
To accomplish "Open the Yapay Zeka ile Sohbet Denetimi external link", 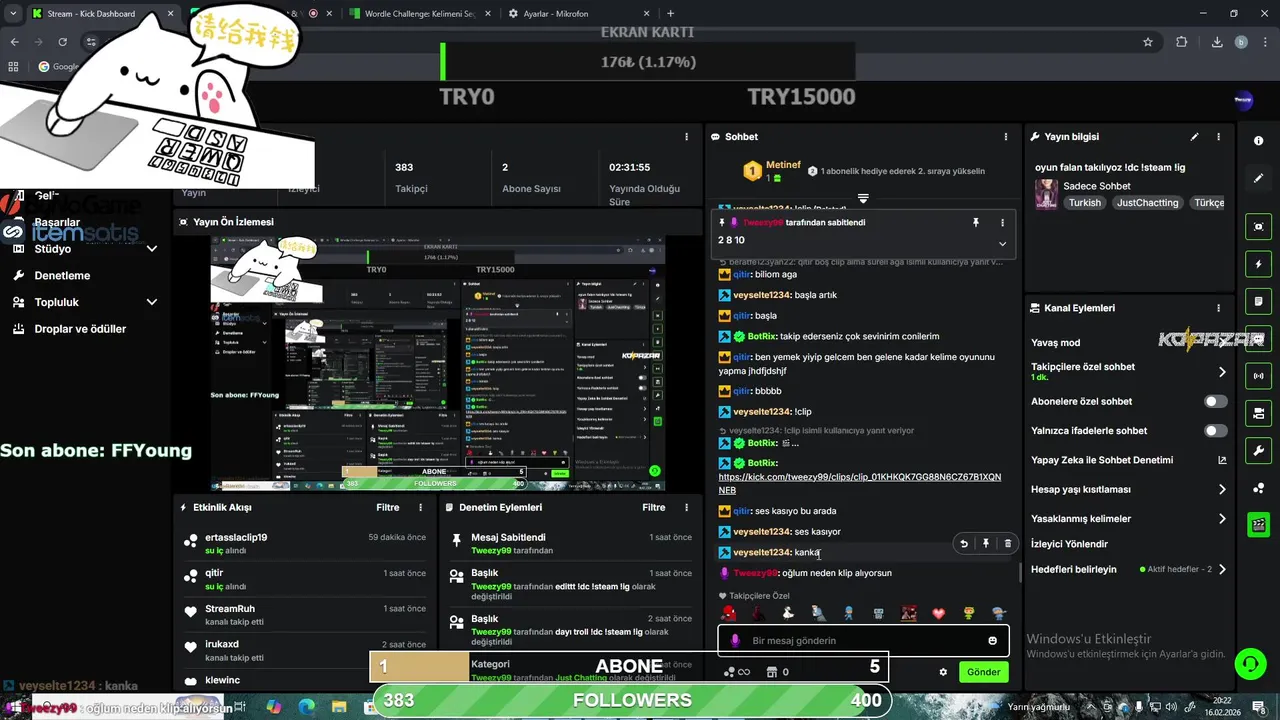I will pyautogui.click(x=1222, y=460).
